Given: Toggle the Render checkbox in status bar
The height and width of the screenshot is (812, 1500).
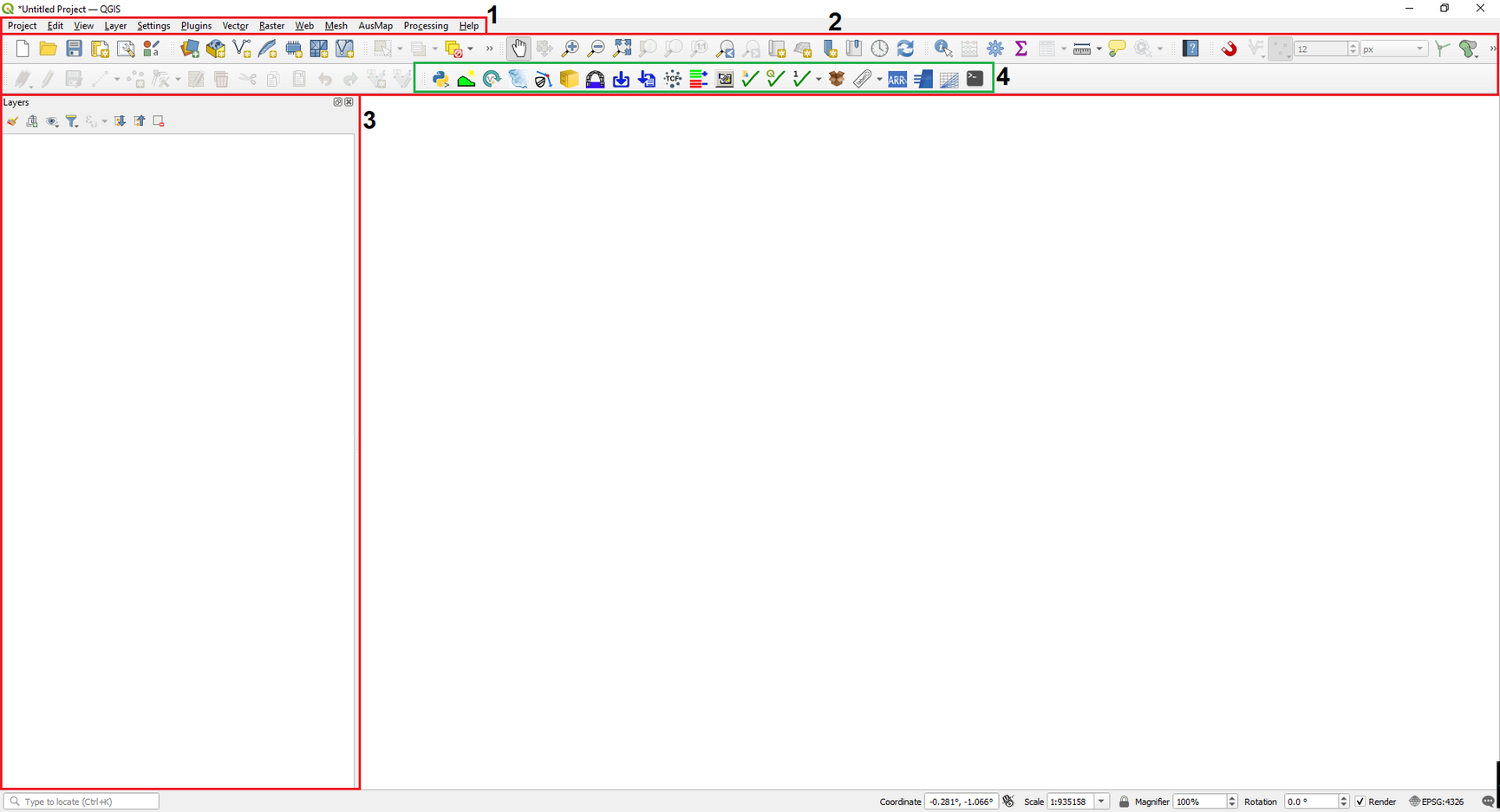Looking at the screenshot, I should (x=1361, y=802).
